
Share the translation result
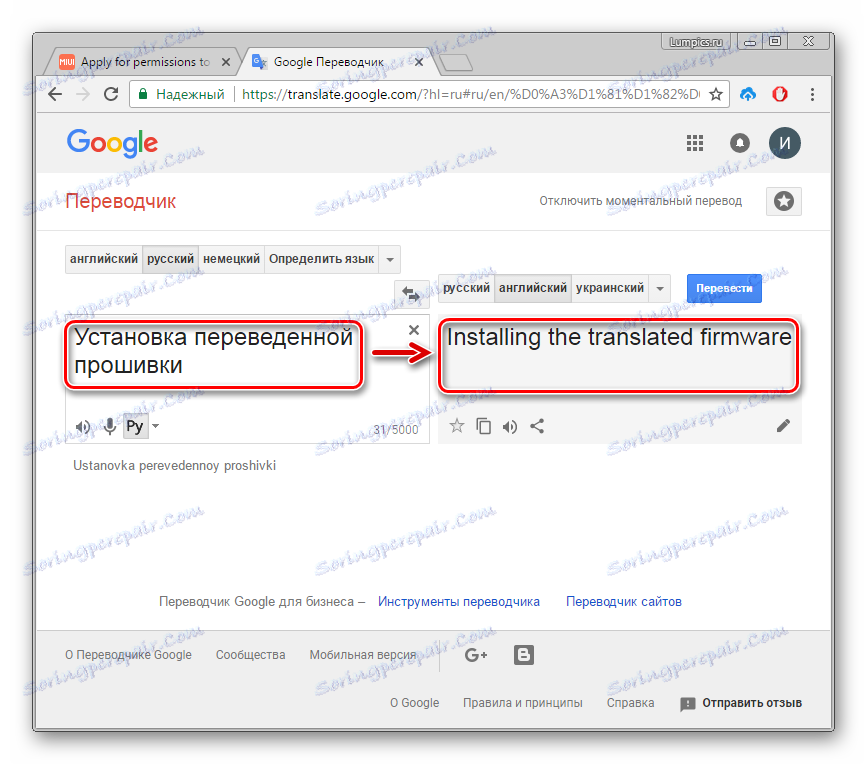click(537, 426)
